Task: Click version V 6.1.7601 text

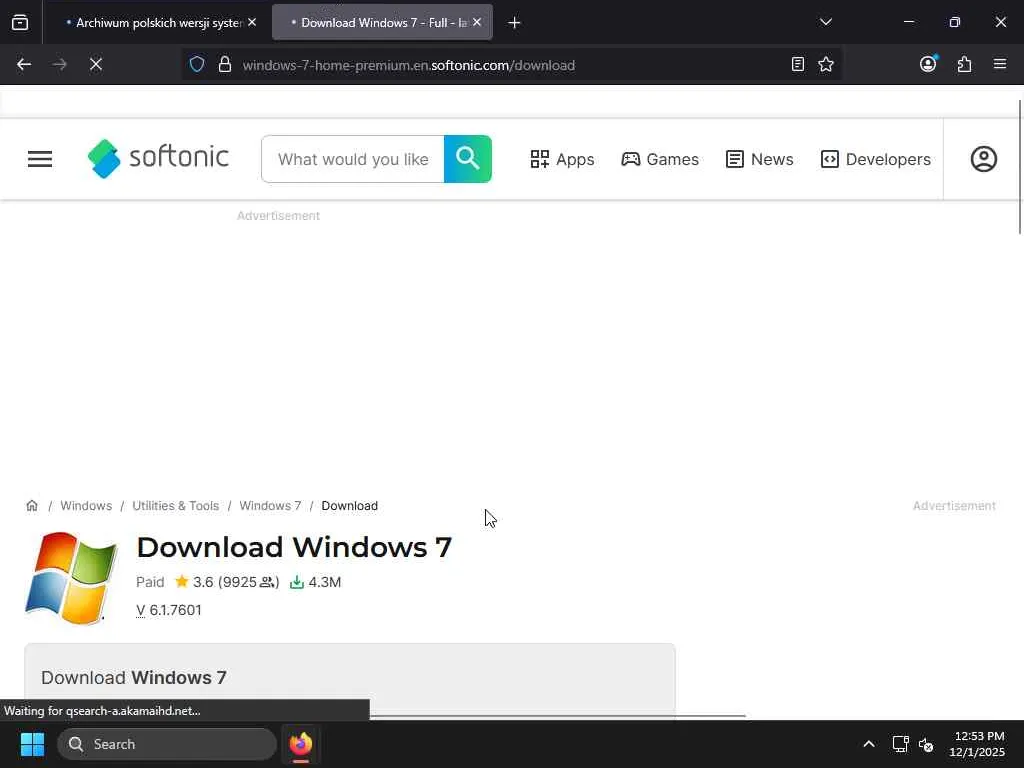Action: coord(168,610)
